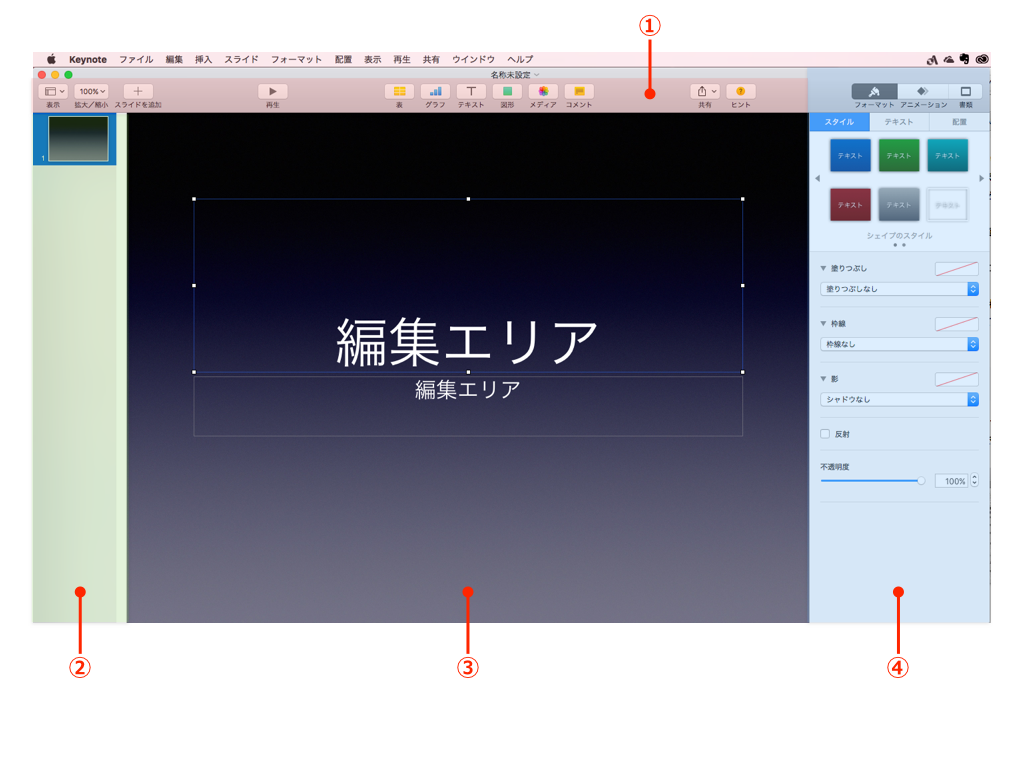Open the シャドウなし shadow dropdown
This screenshot has height=768, width=1024.
897,399
